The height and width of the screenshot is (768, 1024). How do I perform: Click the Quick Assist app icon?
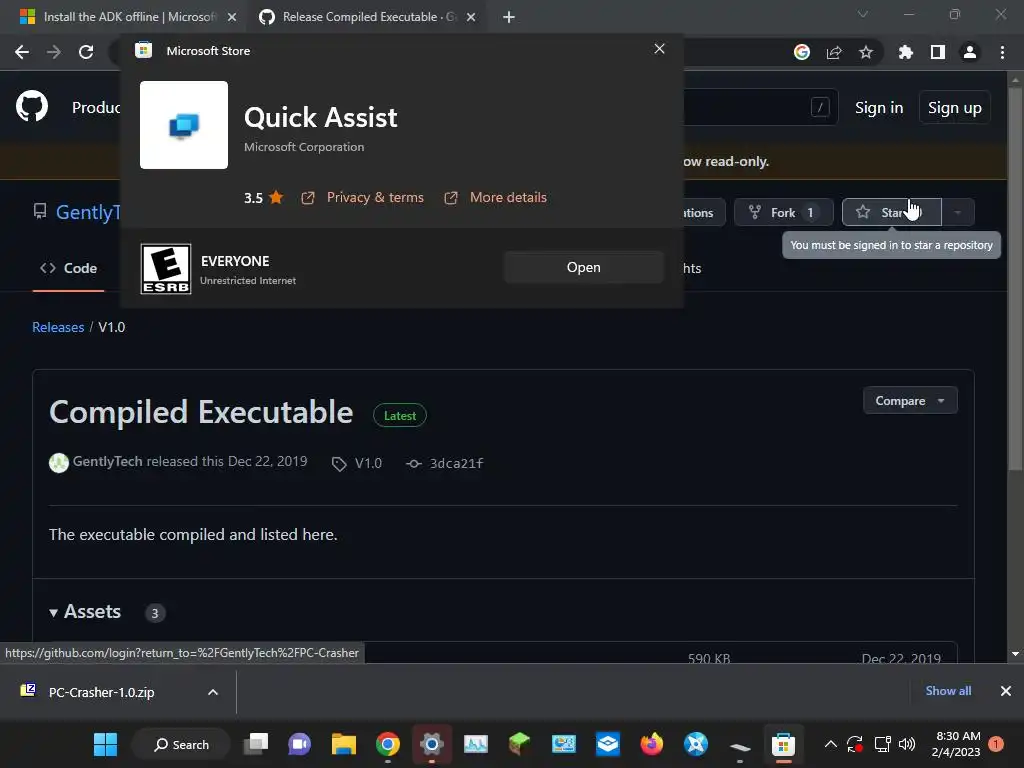[184, 125]
